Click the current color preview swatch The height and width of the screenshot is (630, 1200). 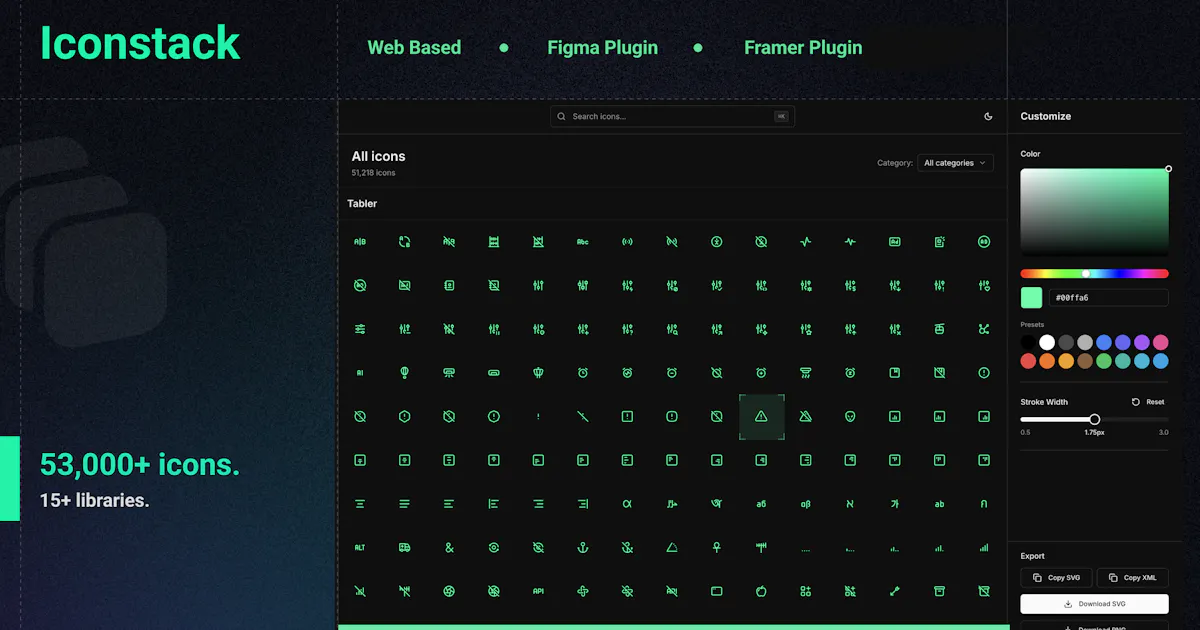pos(1031,298)
